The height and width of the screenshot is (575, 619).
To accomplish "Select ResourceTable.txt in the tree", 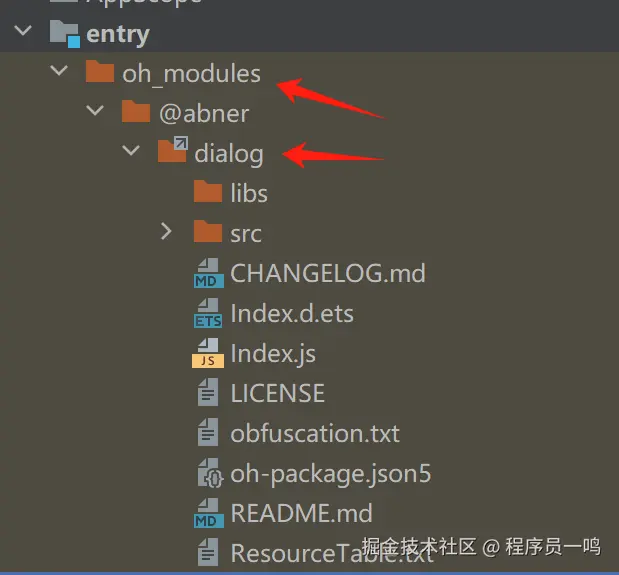I will [x=332, y=553].
